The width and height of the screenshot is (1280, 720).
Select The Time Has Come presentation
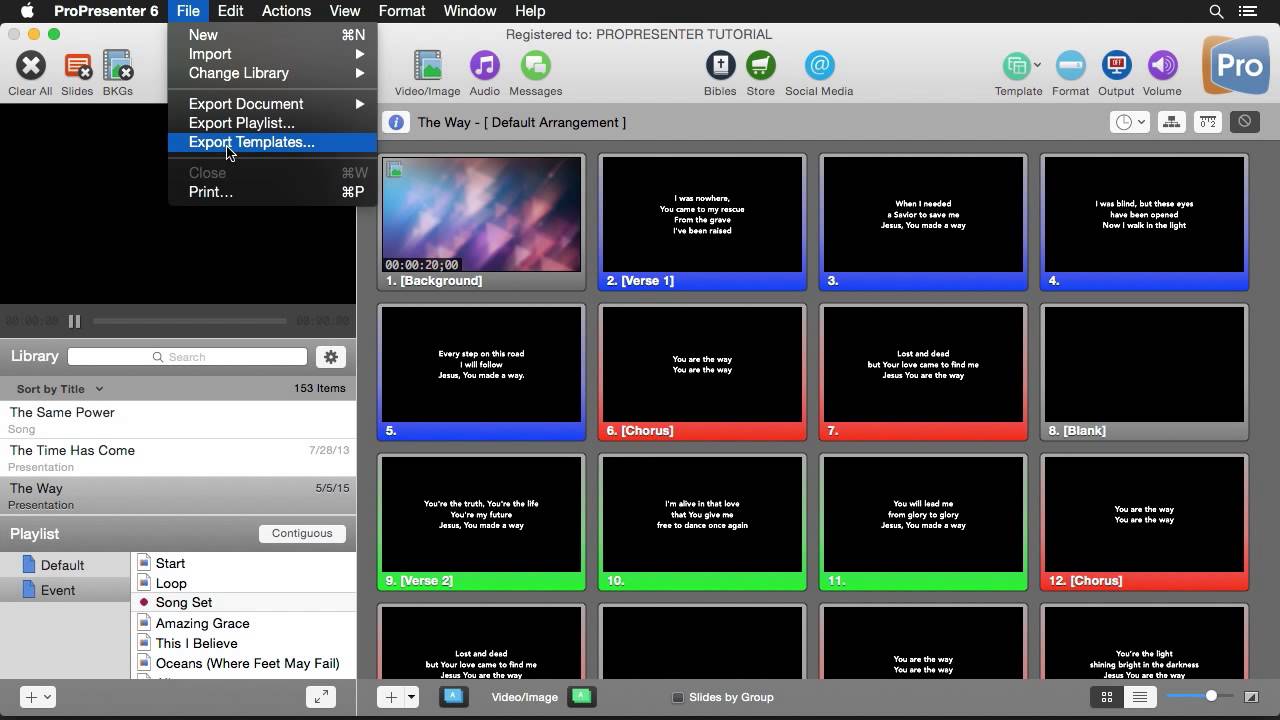178,458
